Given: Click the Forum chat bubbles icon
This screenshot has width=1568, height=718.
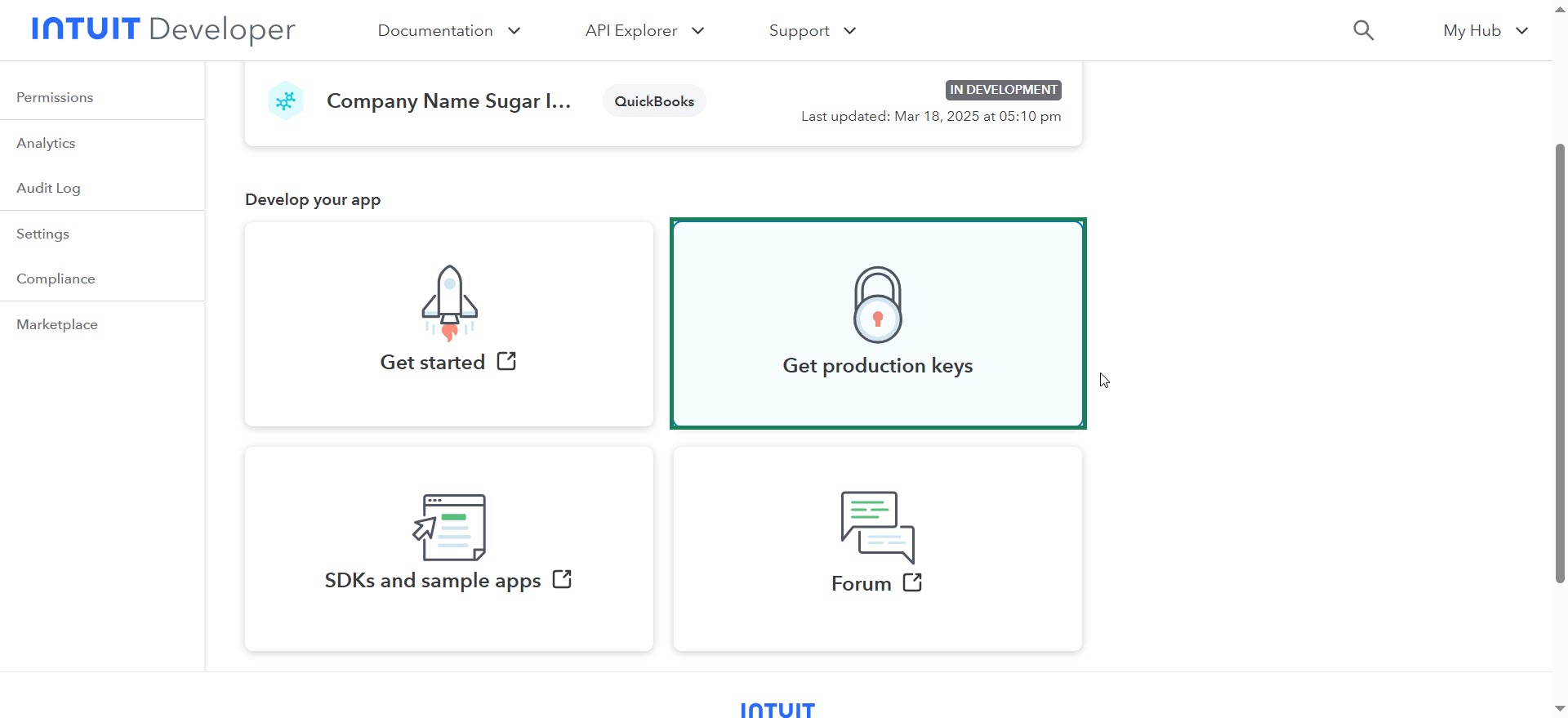Looking at the screenshot, I should point(878,527).
